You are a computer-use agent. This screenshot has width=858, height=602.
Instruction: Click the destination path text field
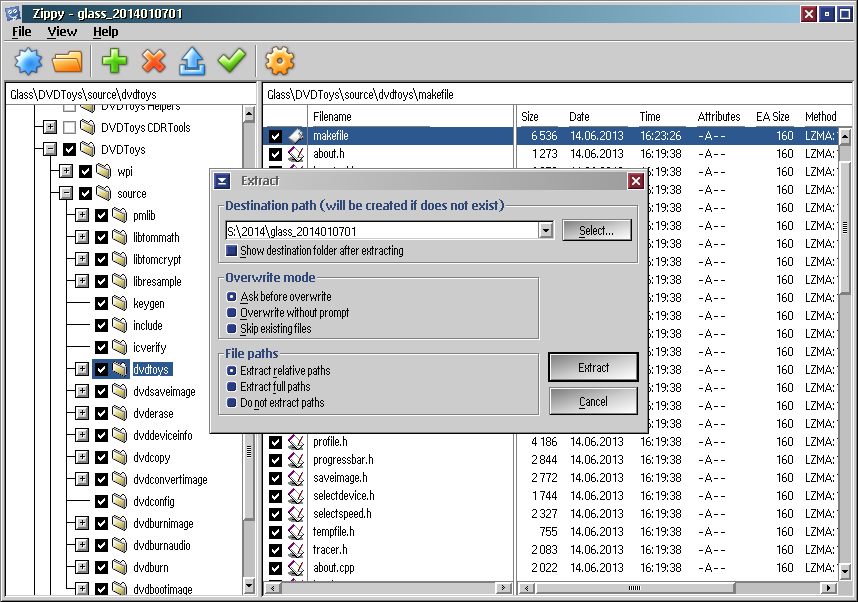(382, 231)
